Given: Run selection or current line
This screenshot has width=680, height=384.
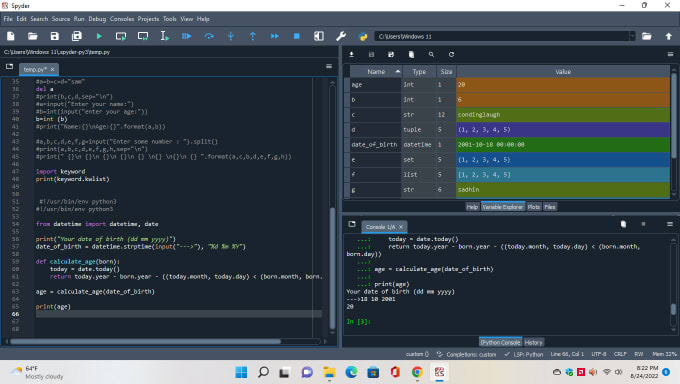Looking at the screenshot, I should coord(165,36).
